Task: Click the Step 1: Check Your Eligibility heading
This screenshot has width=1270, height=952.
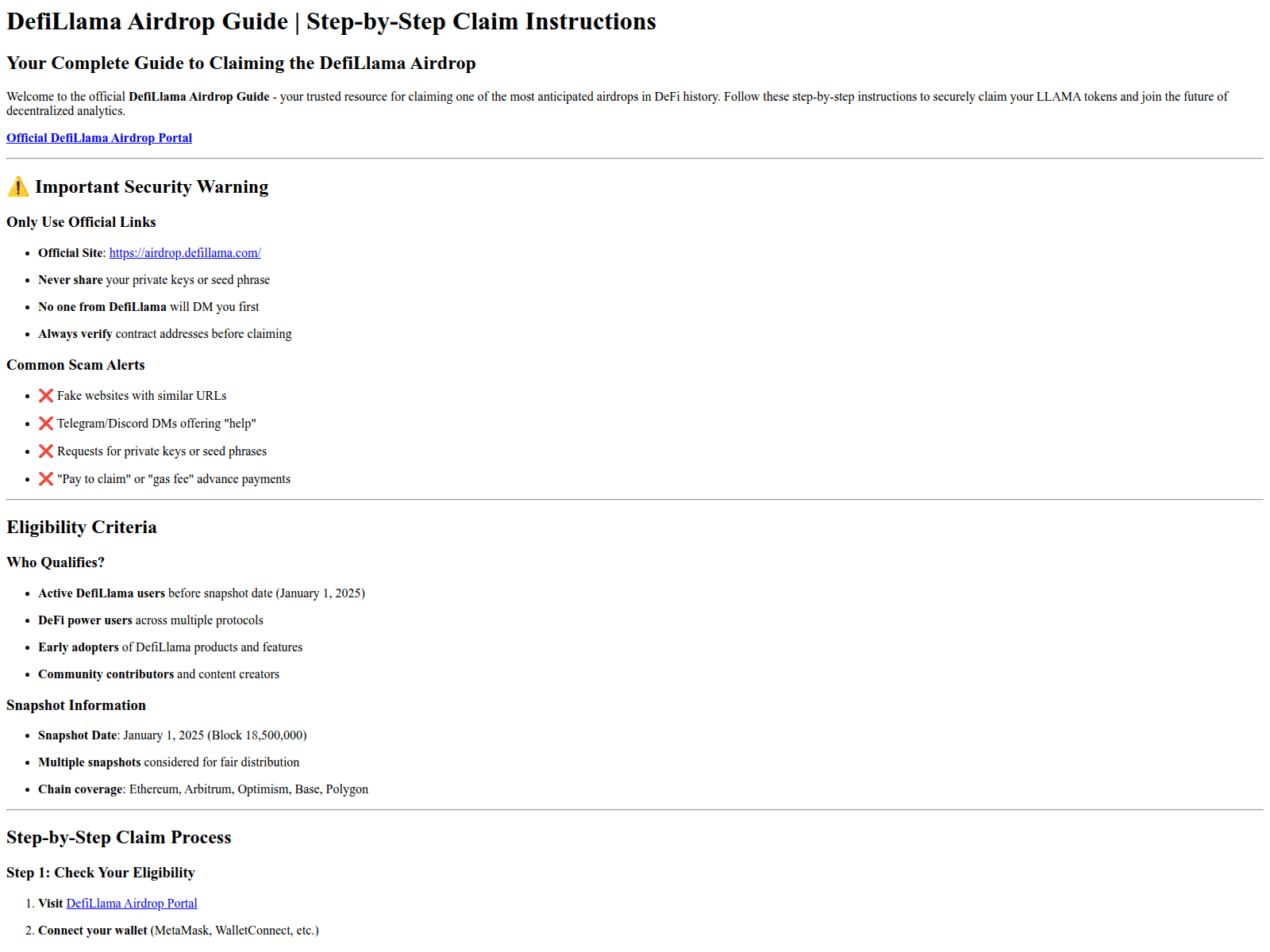Action: coord(101,873)
